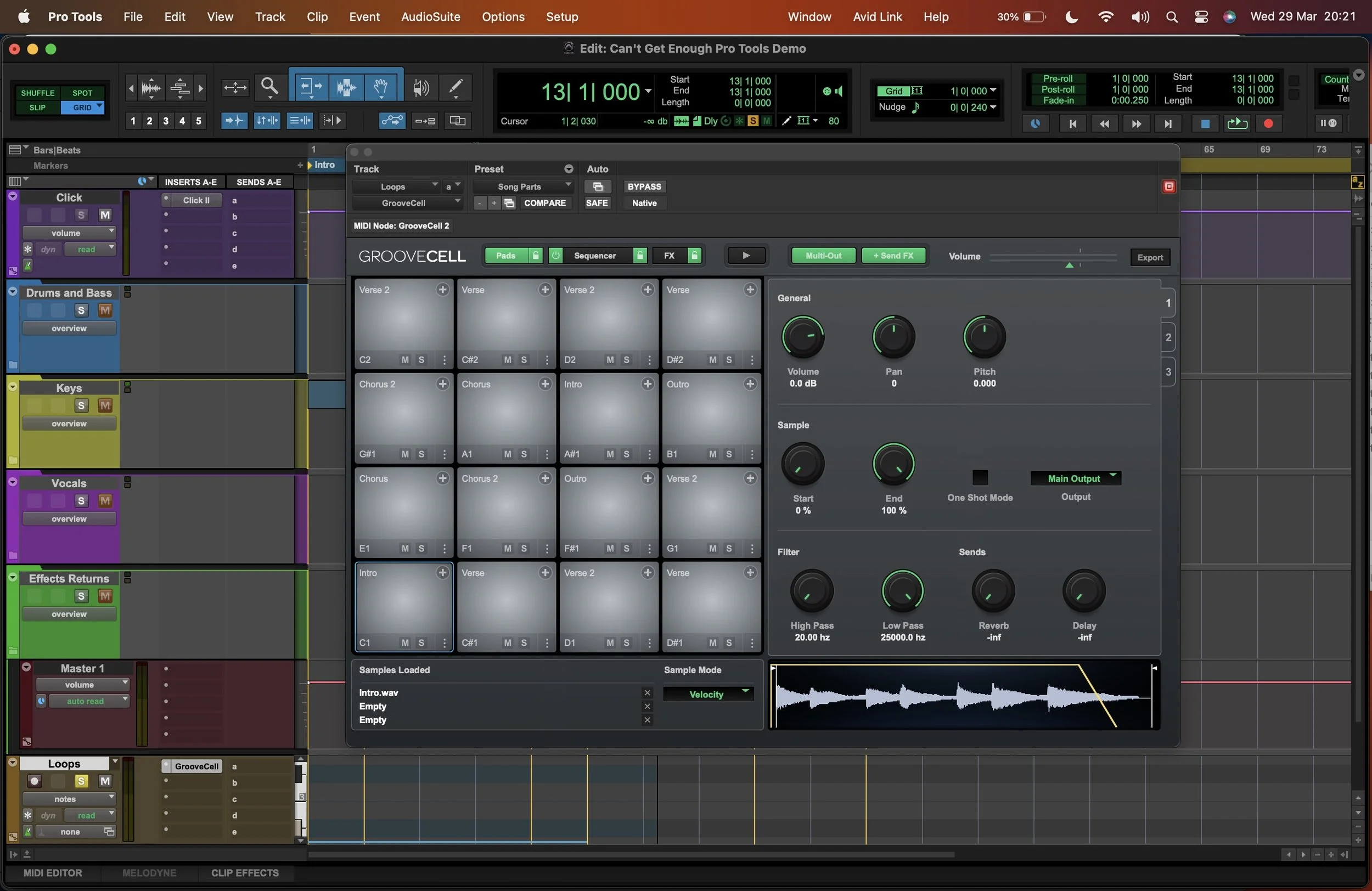
Task: Open the Velocity sample mode dropdown
Action: (x=708, y=694)
